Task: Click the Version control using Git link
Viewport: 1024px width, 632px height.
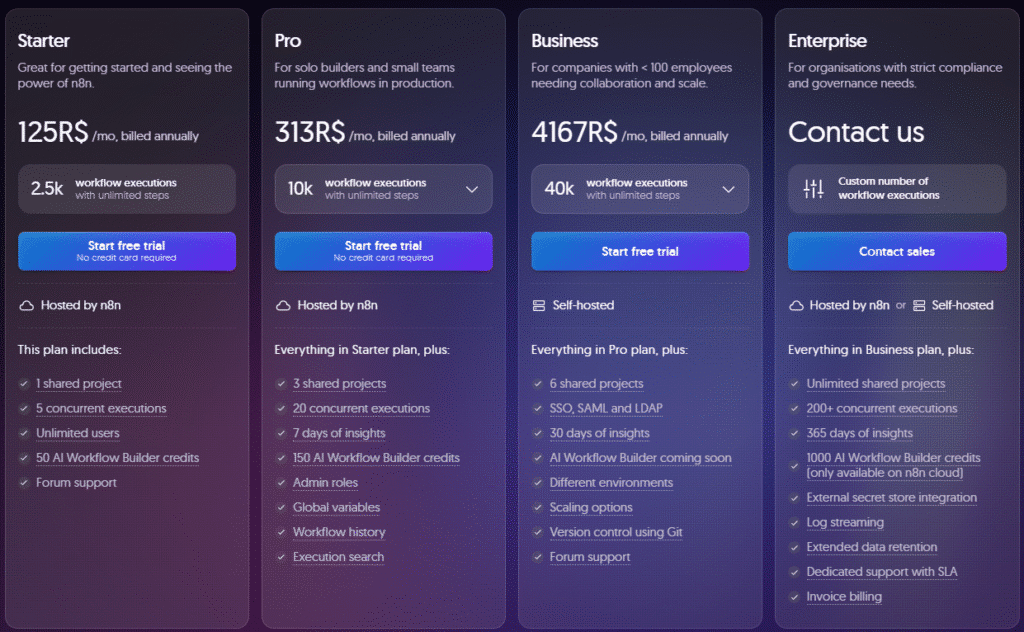Action: click(x=616, y=533)
